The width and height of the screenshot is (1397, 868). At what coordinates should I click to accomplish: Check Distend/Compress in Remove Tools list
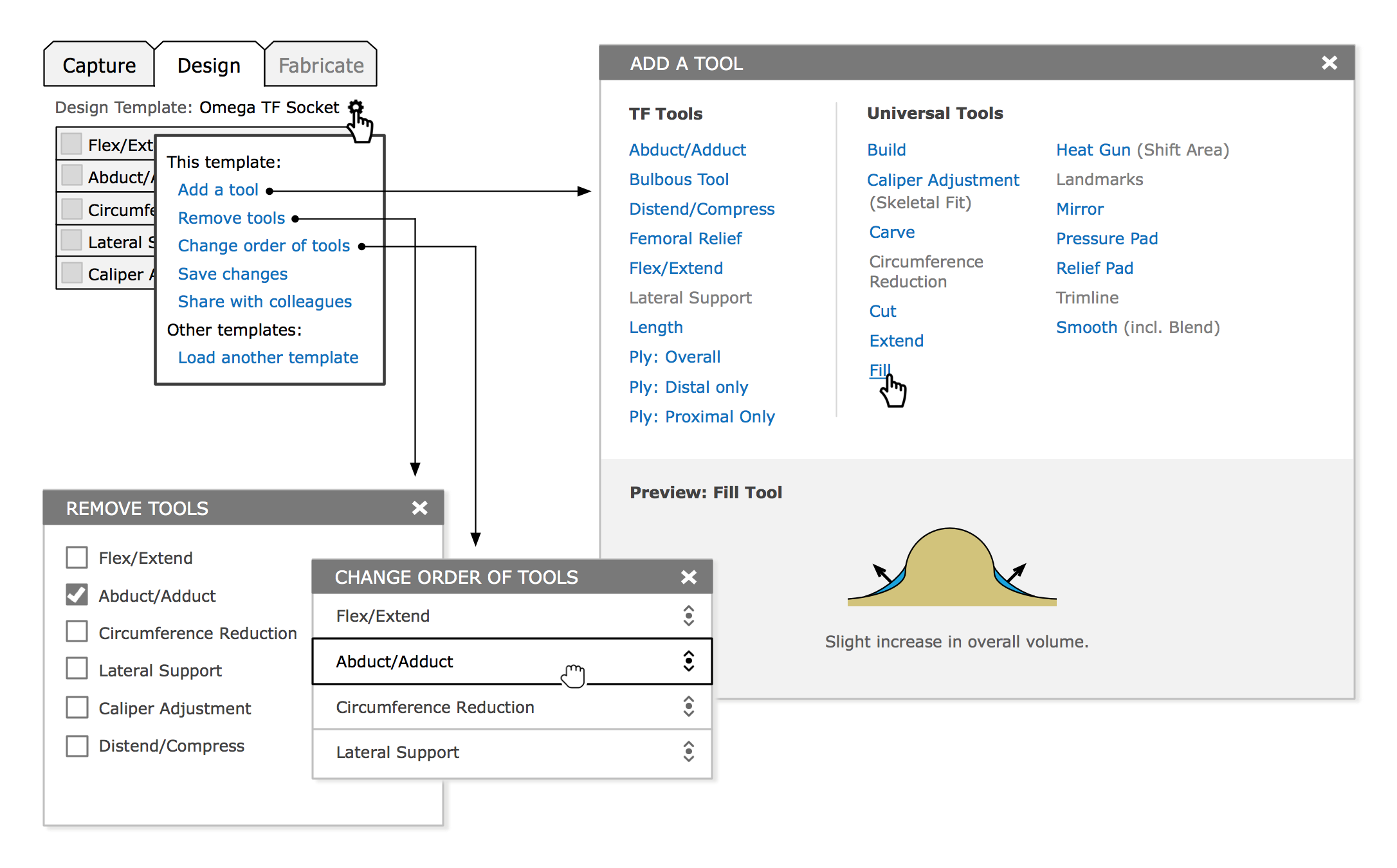[x=77, y=746]
